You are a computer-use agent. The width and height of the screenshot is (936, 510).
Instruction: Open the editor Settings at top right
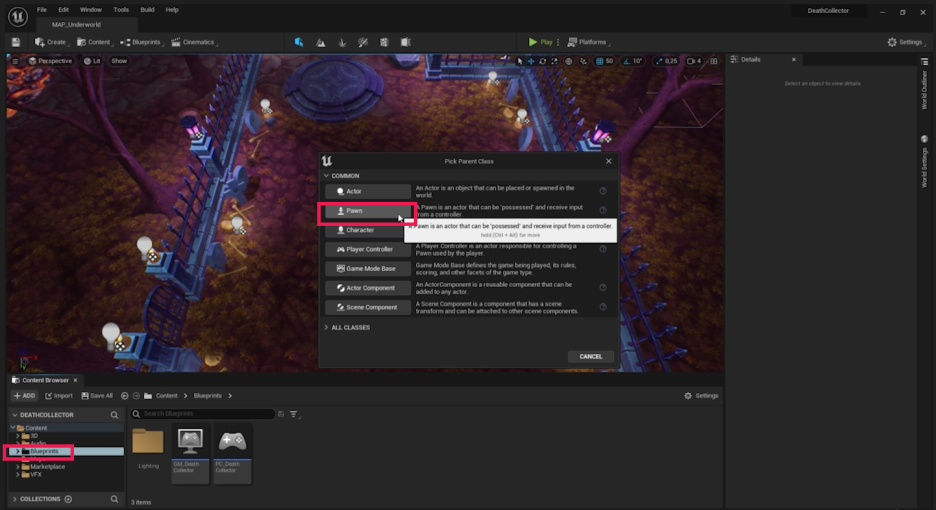[x=905, y=42]
